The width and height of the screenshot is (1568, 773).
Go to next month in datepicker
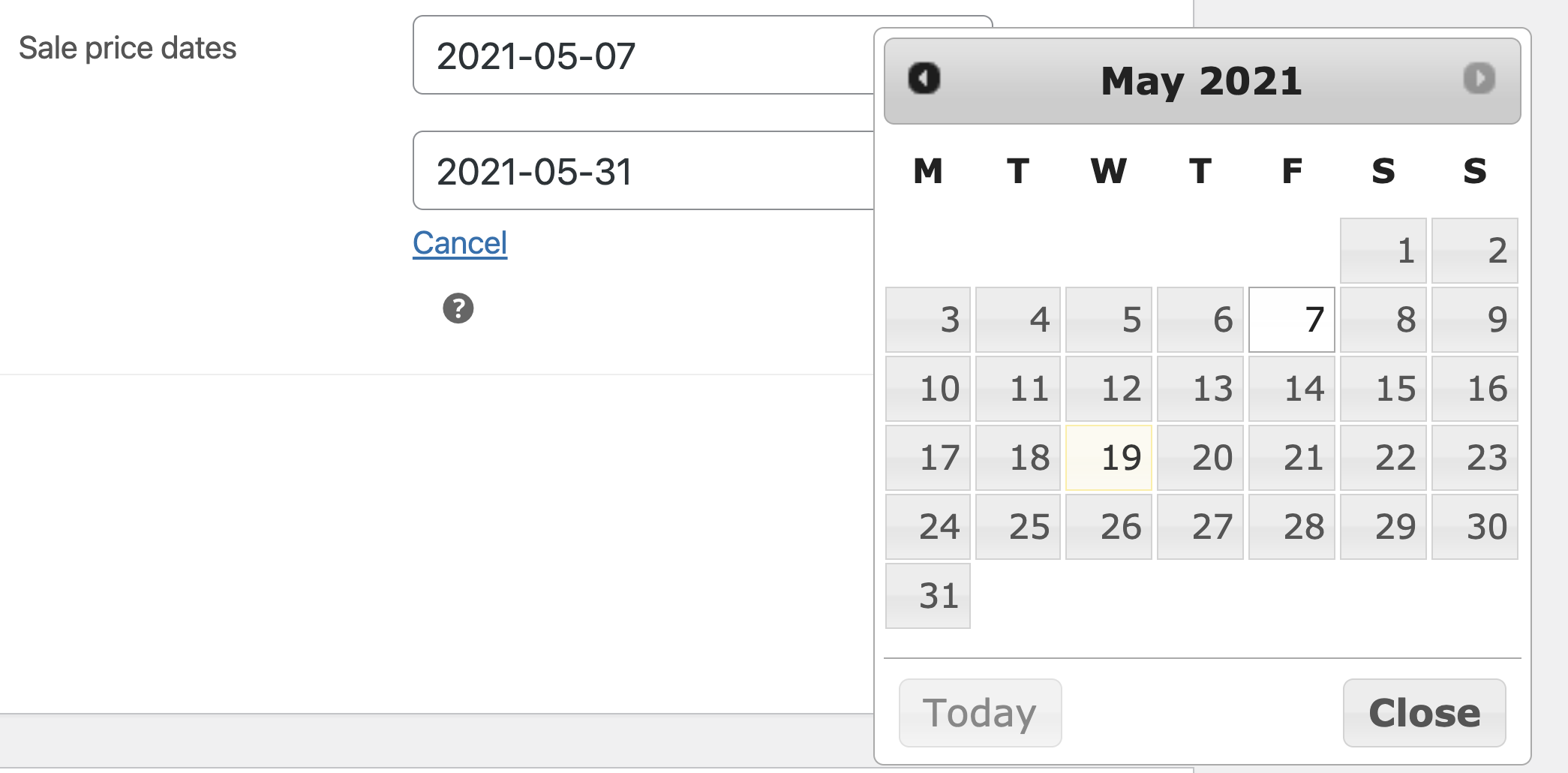pos(1479,79)
